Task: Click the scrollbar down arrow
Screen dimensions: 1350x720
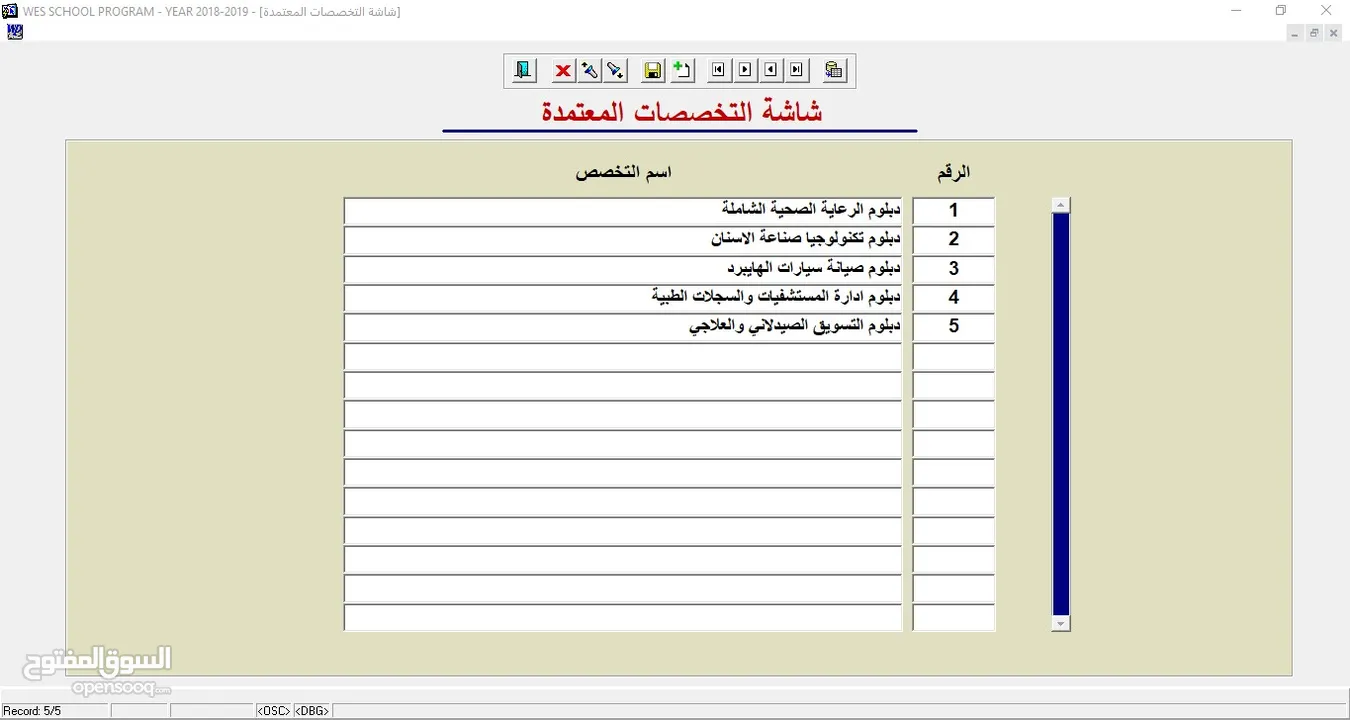Action: pyautogui.click(x=1061, y=624)
